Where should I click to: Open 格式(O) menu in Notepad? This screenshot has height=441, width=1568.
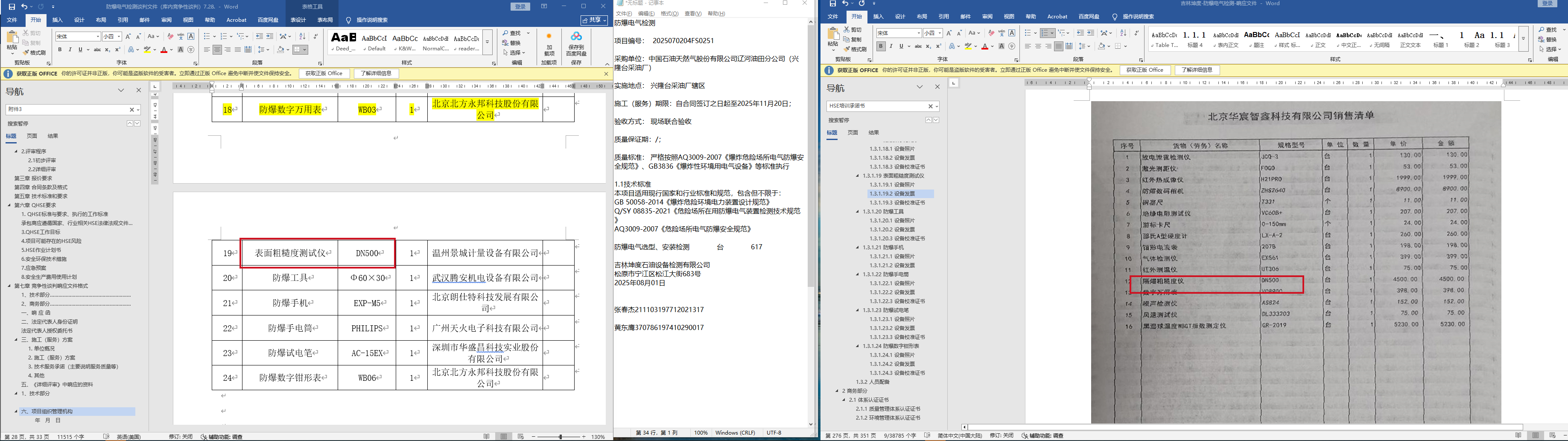click(x=669, y=13)
